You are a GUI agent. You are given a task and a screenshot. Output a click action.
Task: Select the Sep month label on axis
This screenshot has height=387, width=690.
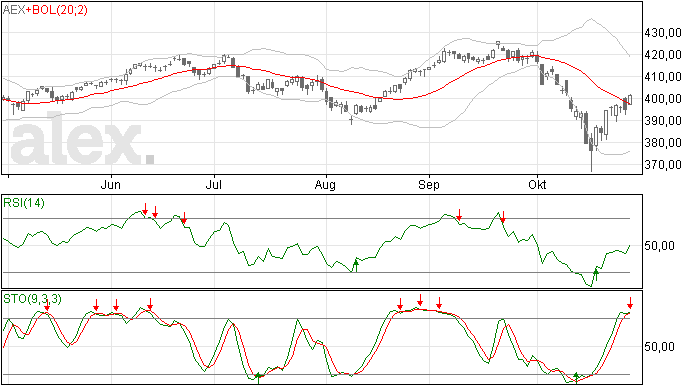(x=429, y=185)
